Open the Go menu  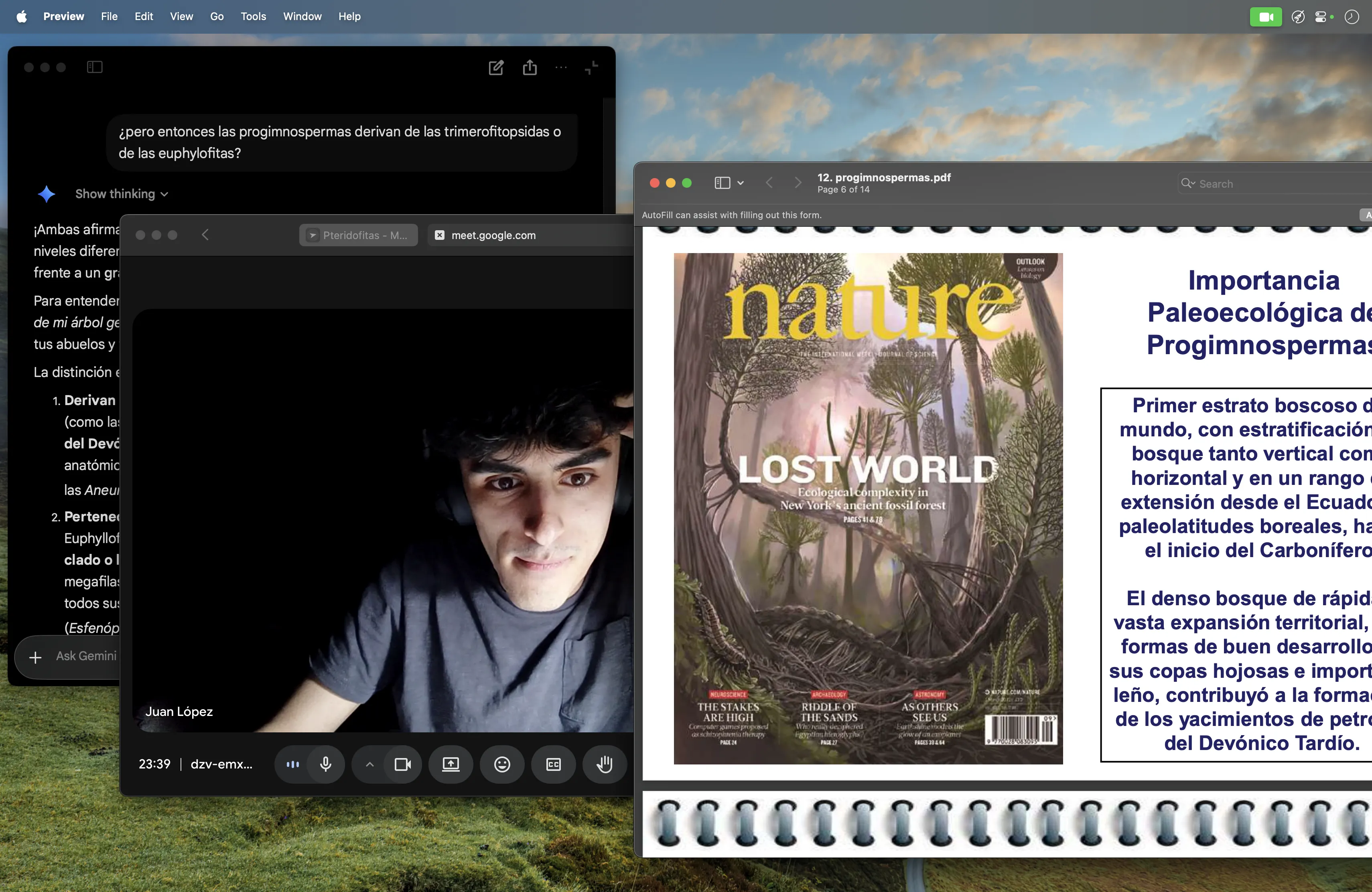coord(217,16)
